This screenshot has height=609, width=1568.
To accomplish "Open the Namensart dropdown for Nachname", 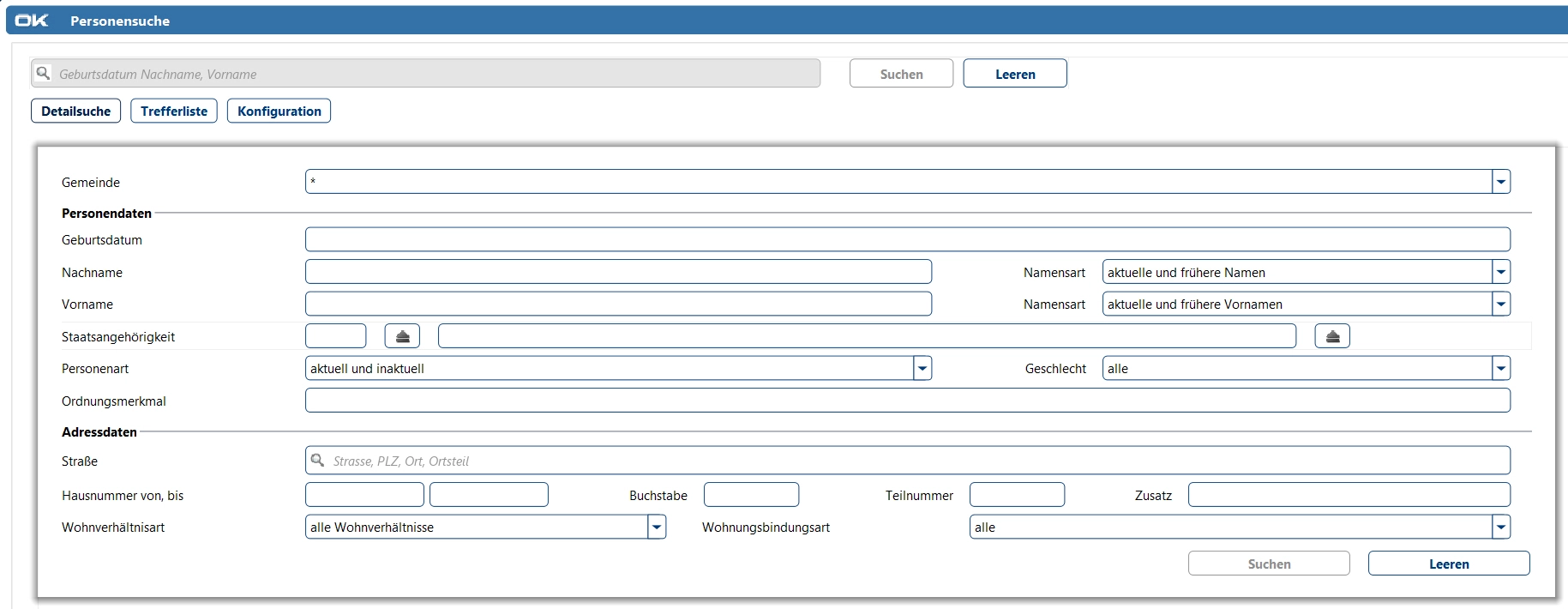I will point(1500,272).
